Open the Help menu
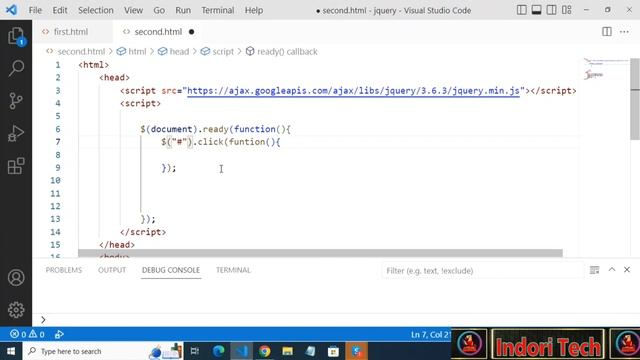 tap(253, 10)
